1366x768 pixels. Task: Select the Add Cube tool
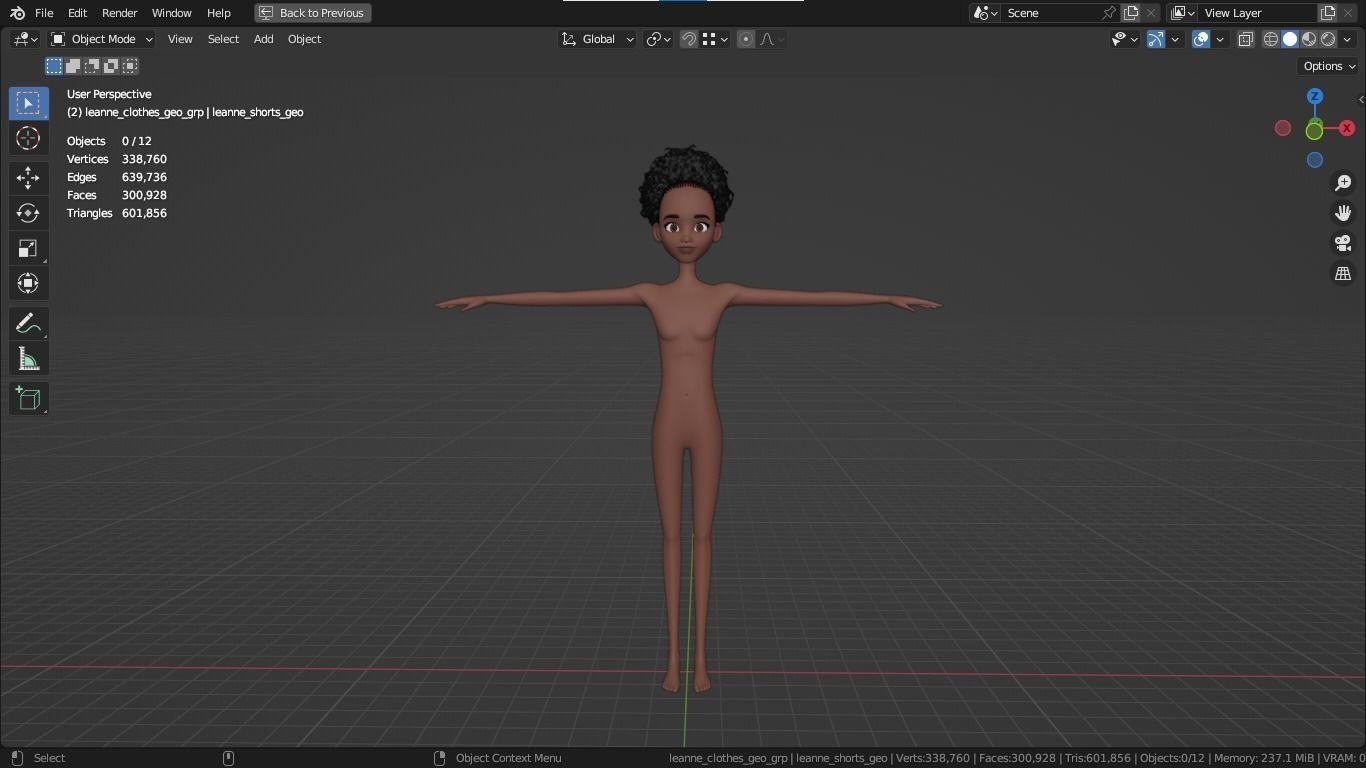pos(28,399)
